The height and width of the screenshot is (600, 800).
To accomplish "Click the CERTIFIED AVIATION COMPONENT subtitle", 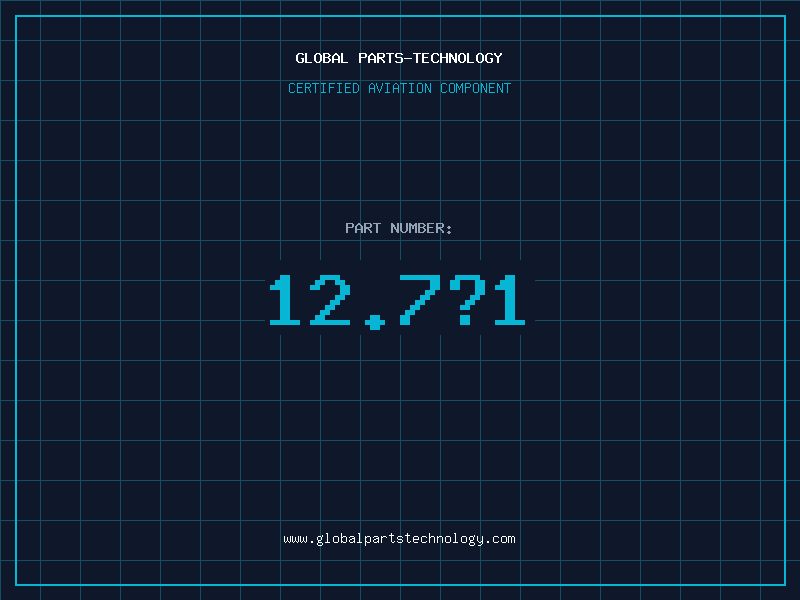I will pos(399,88).
